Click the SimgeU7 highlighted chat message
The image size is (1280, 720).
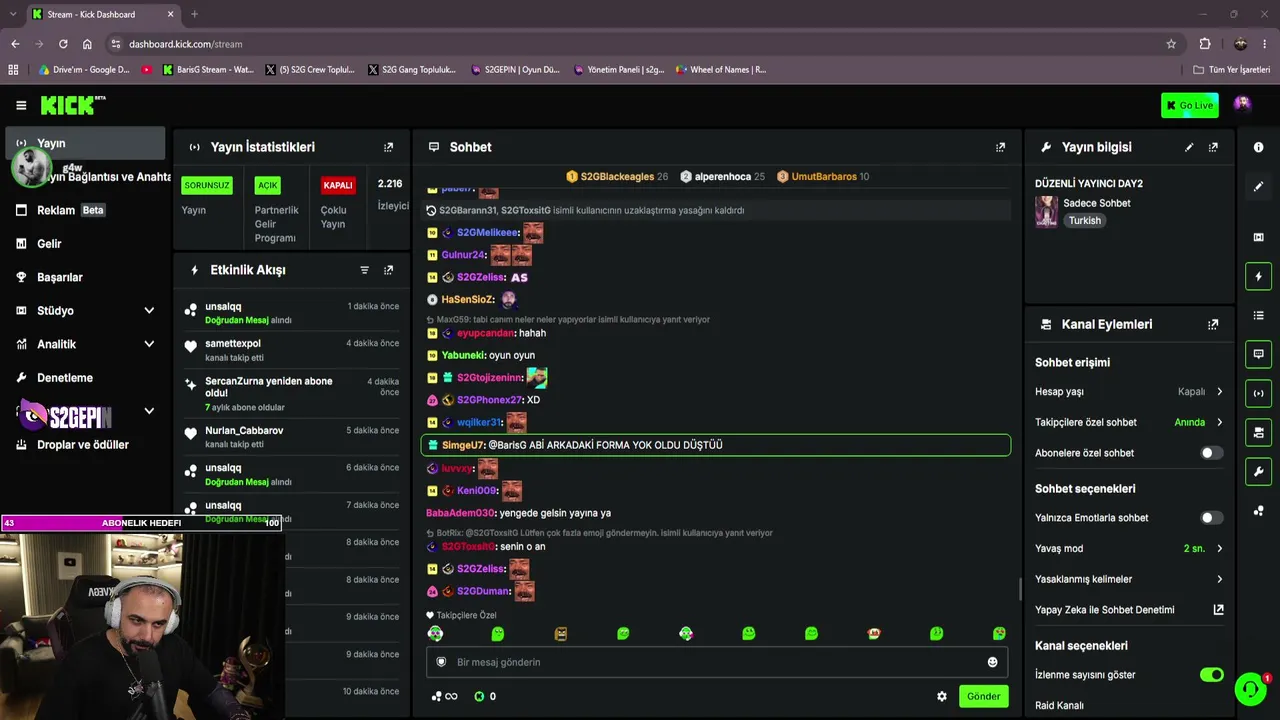(x=716, y=445)
